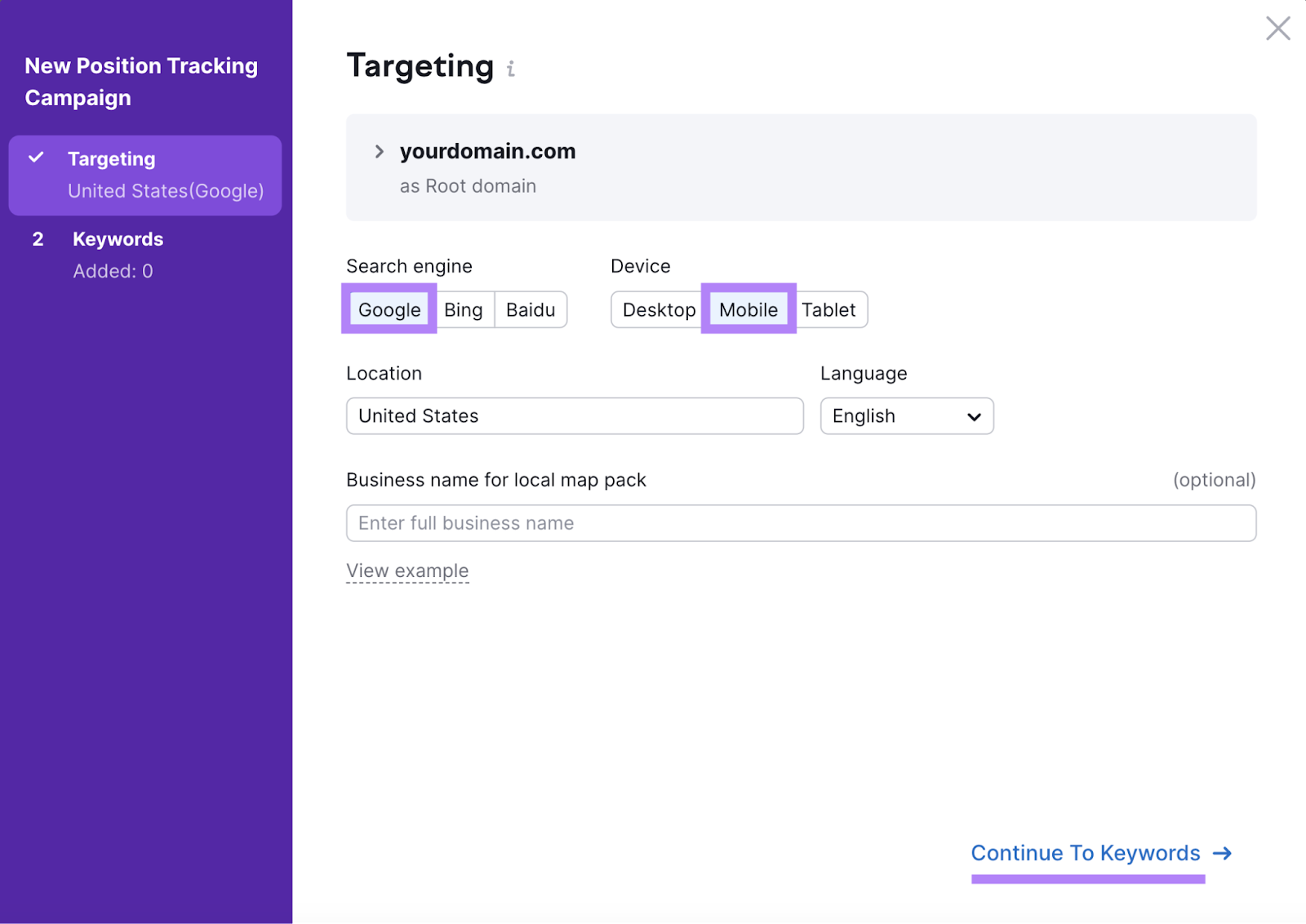Switch search engine to Baidu
The height and width of the screenshot is (924, 1306).
click(x=531, y=310)
